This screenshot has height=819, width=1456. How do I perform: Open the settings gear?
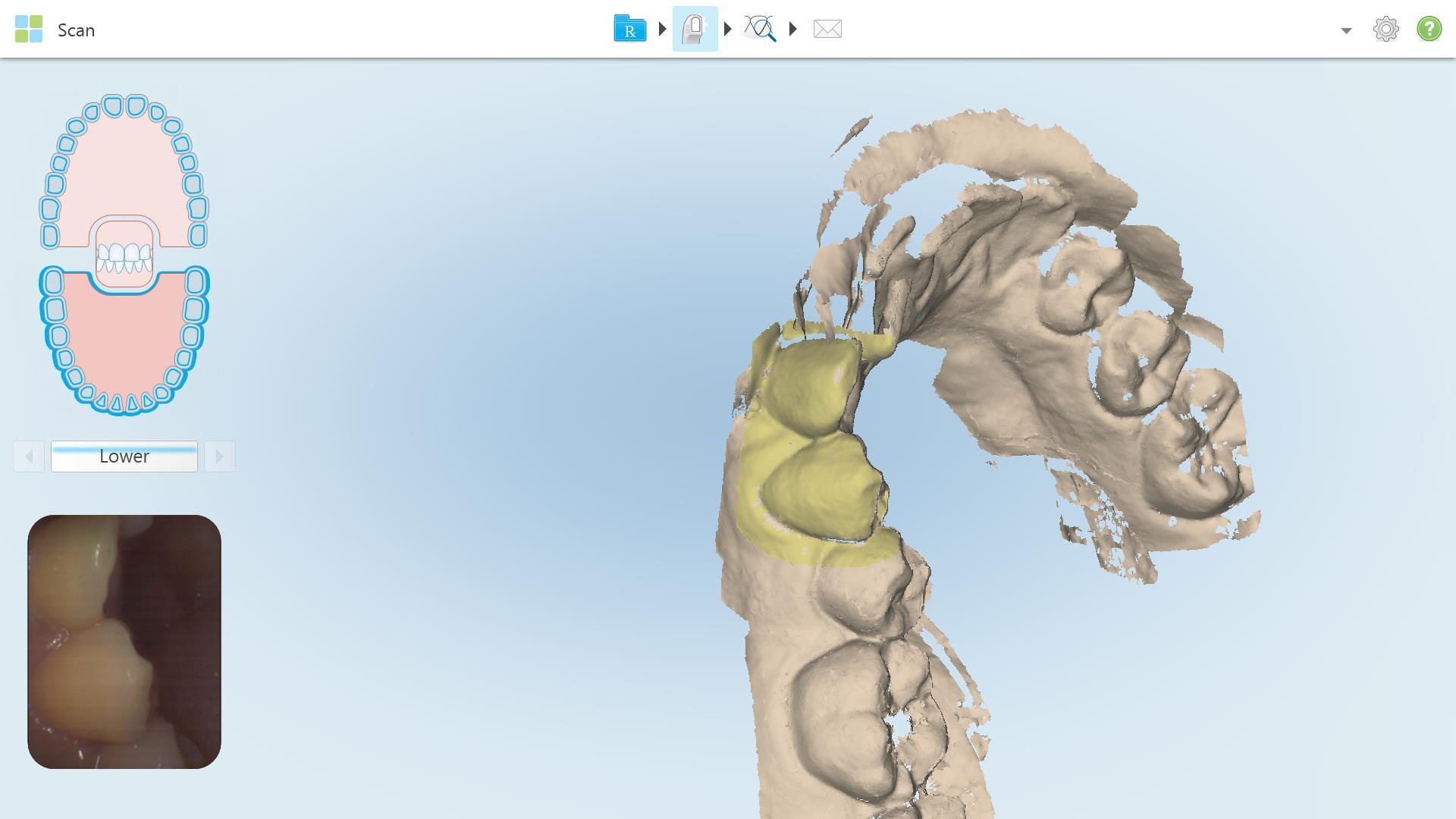[x=1385, y=29]
